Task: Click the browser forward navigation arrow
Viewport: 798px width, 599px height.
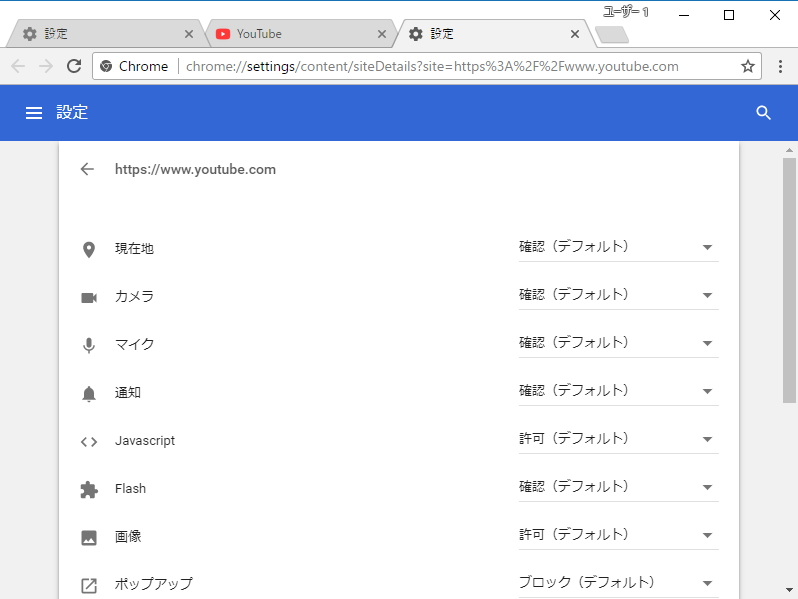Action: point(46,66)
